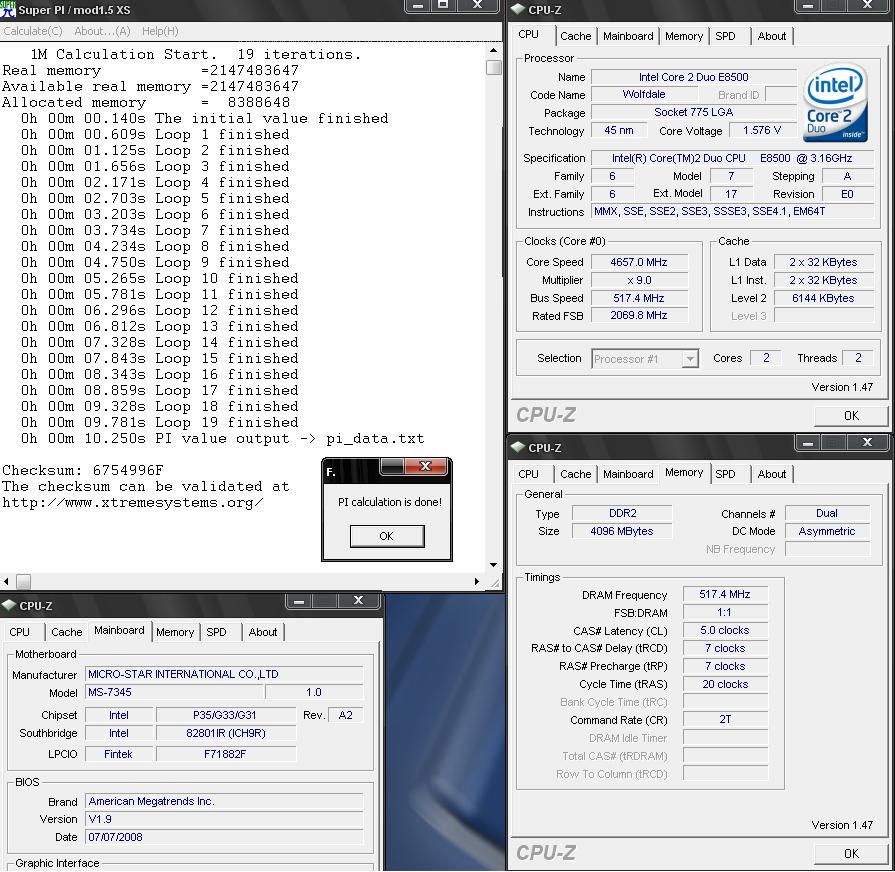Click the Core Speed value 4657.0 MHz

(x=639, y=262)
